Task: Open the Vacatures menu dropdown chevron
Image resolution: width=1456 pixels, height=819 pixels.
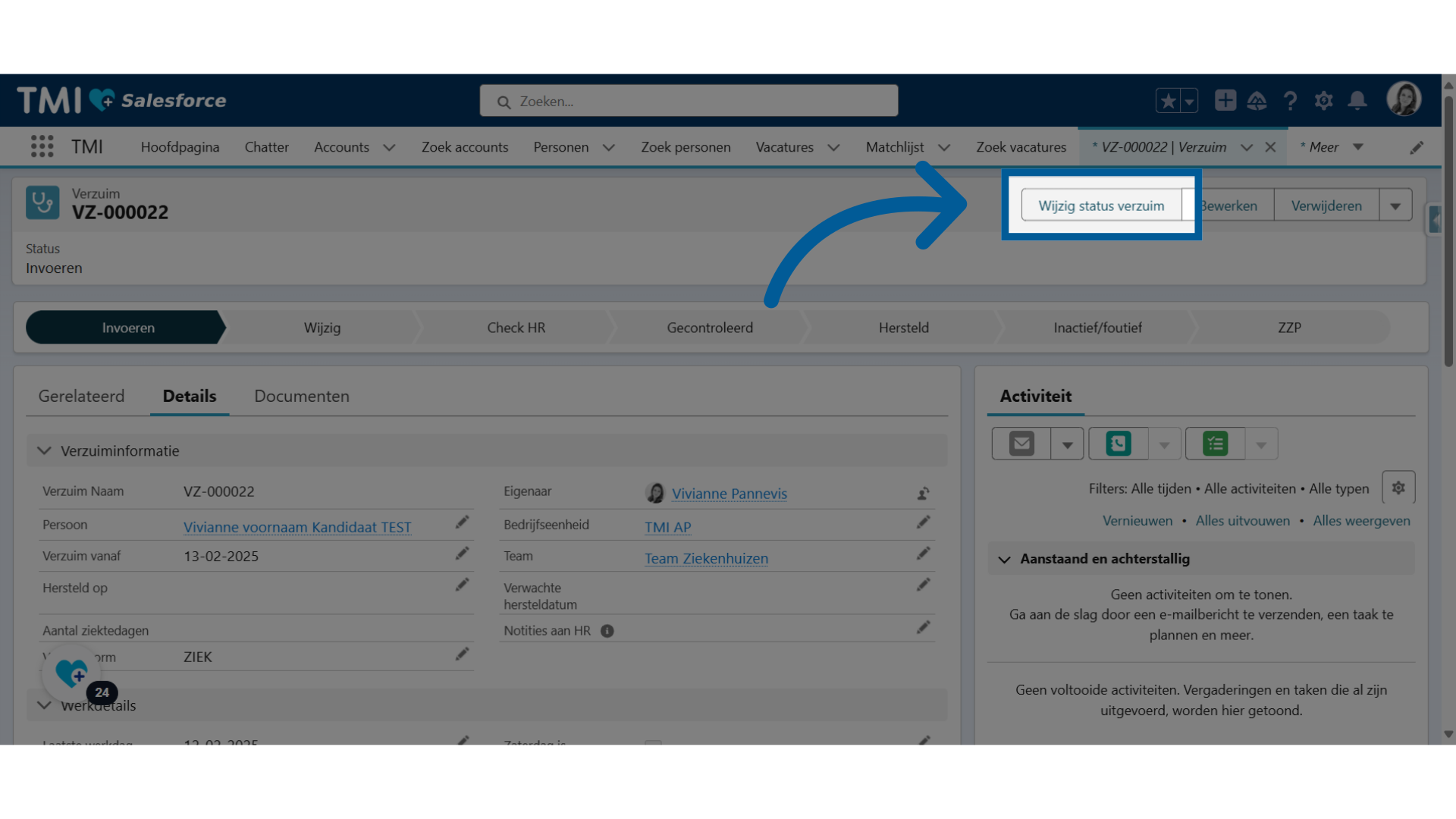Action: point(833,148)
